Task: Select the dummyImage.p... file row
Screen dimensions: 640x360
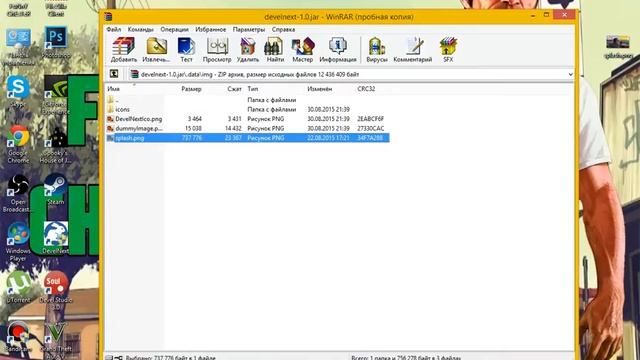Action: 247,128
